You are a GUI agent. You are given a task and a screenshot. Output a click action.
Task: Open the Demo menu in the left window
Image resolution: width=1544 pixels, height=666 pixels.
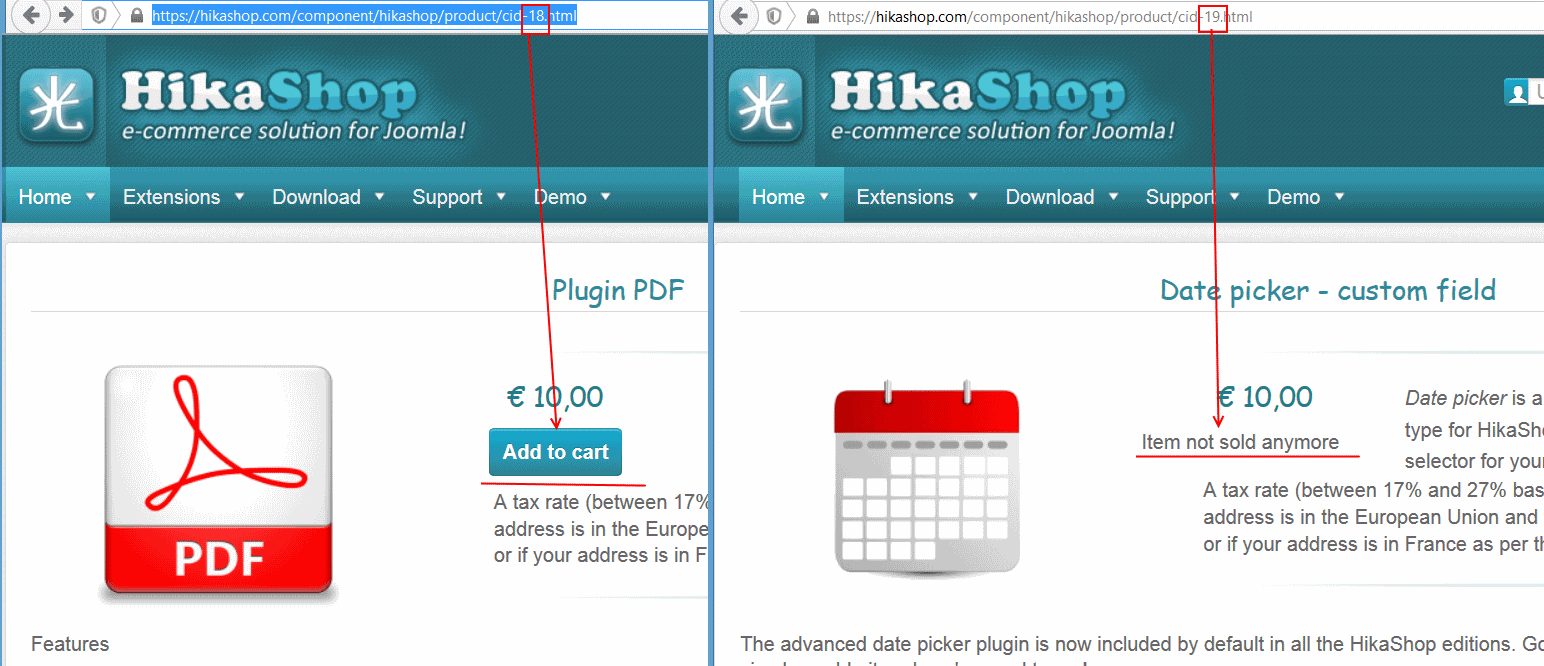573,197
